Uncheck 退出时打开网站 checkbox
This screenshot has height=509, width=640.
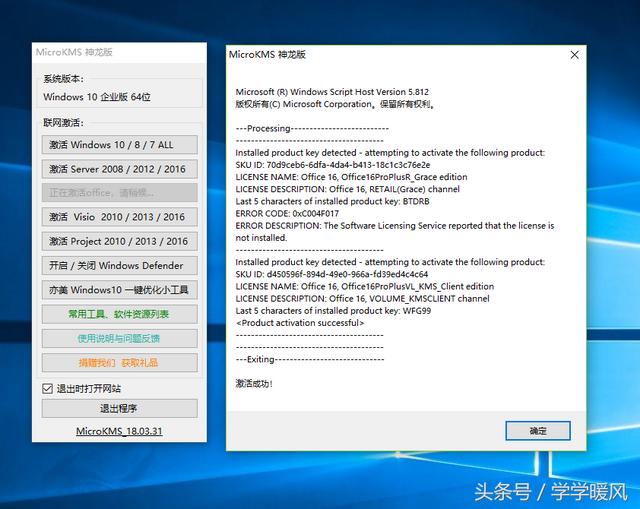point(47,389)
